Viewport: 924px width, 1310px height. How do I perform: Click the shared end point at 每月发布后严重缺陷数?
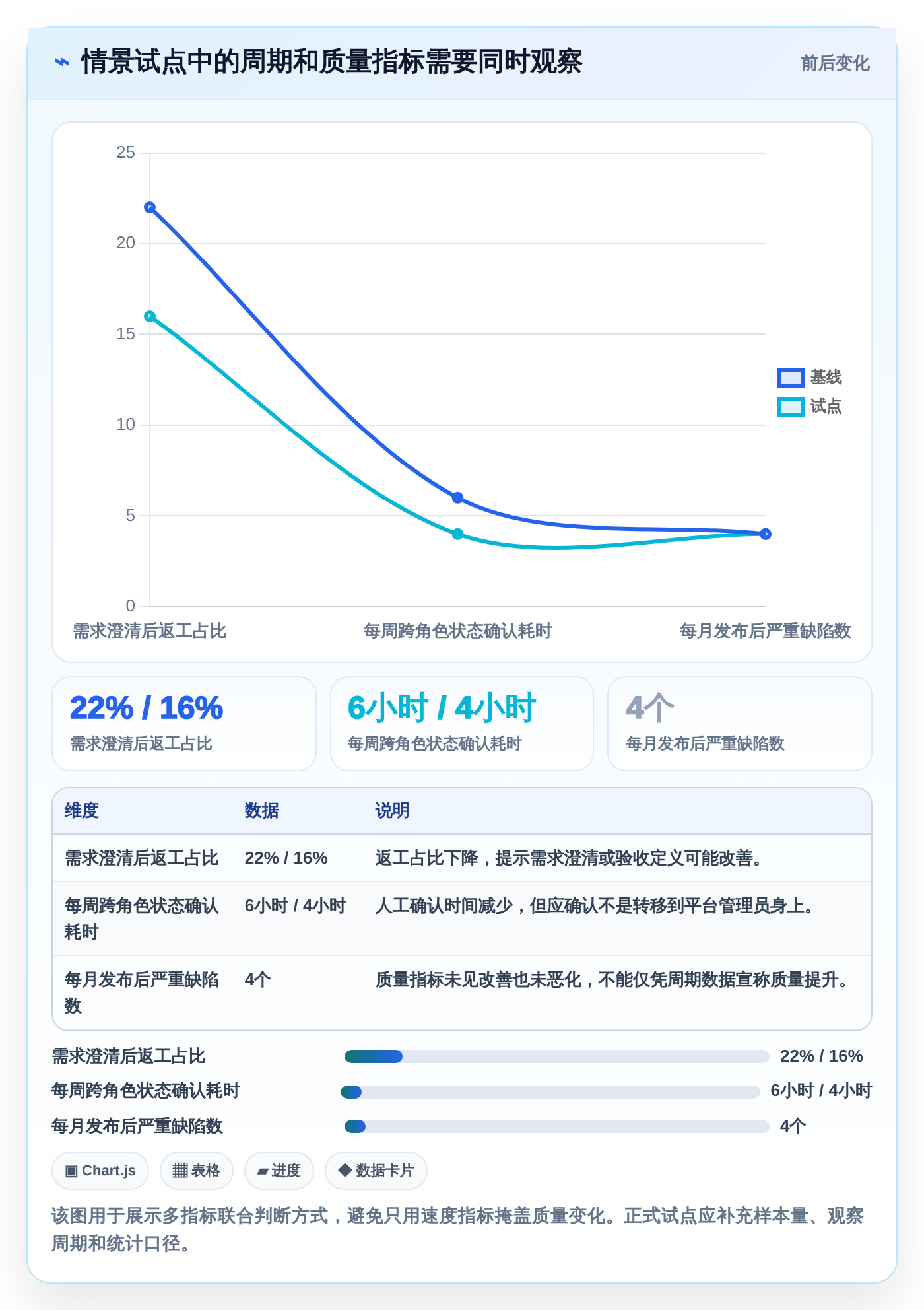click(x=766, y=534)
